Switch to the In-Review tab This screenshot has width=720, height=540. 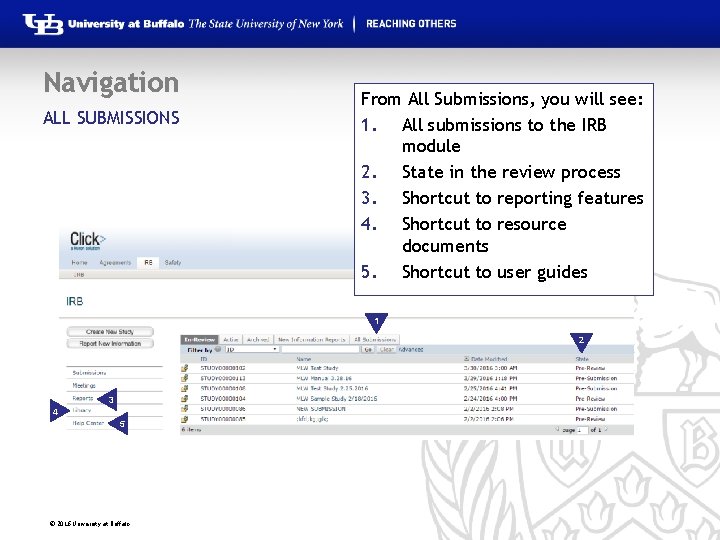[199, 339]
